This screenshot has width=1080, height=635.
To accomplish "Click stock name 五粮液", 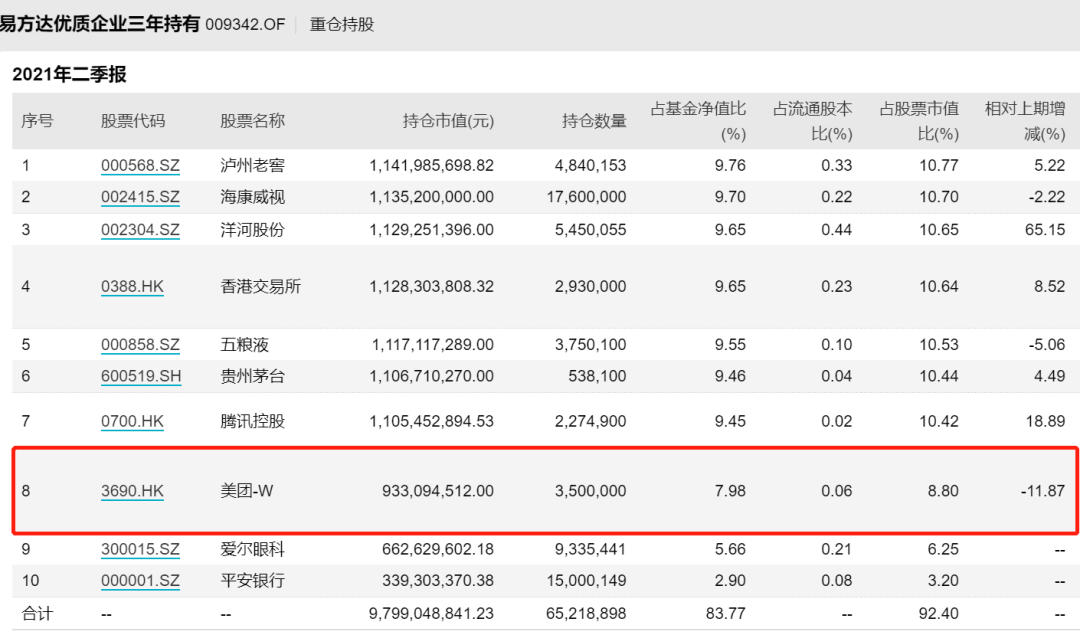I will (245, 344).
